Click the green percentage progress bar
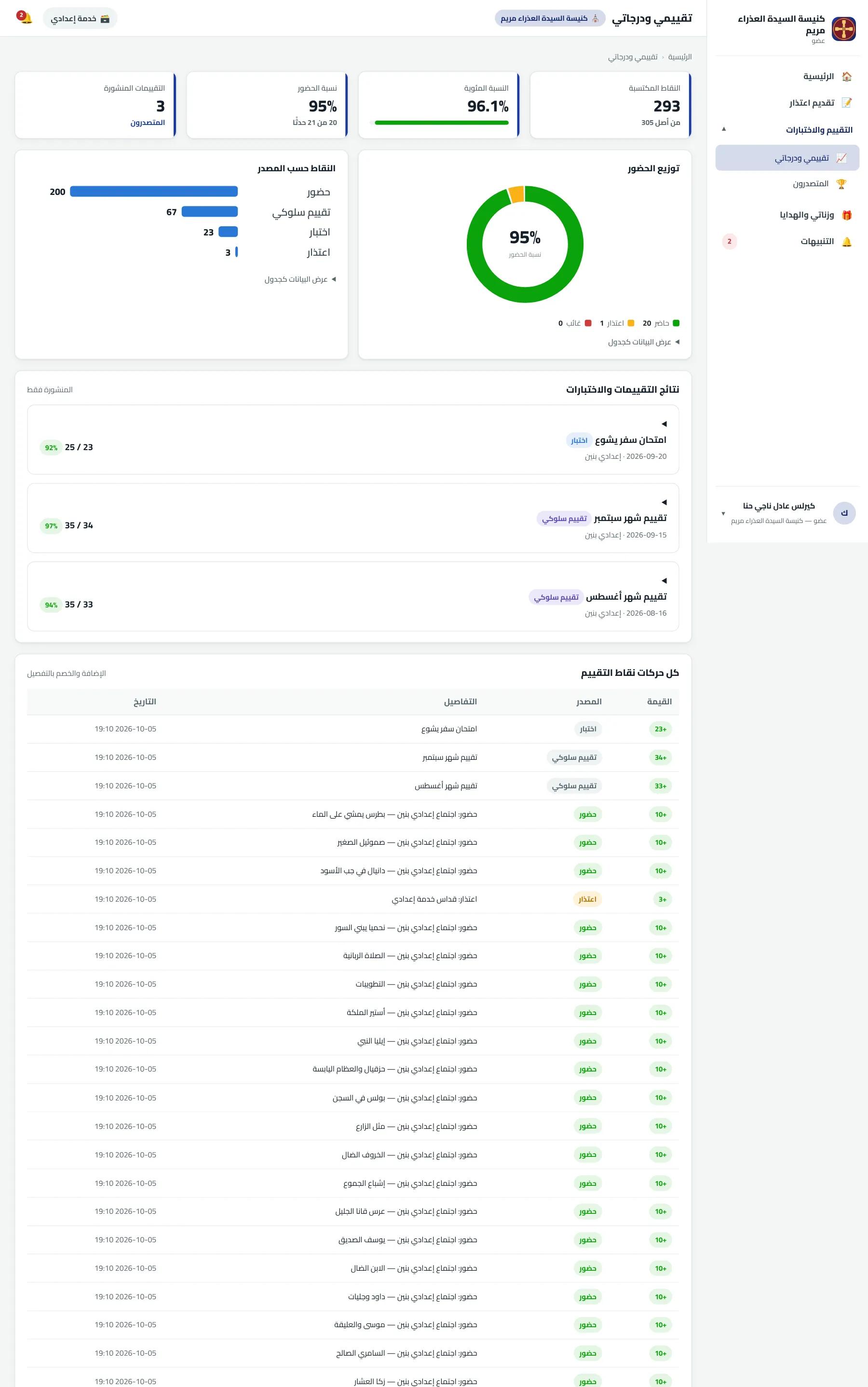 point(441,123)
